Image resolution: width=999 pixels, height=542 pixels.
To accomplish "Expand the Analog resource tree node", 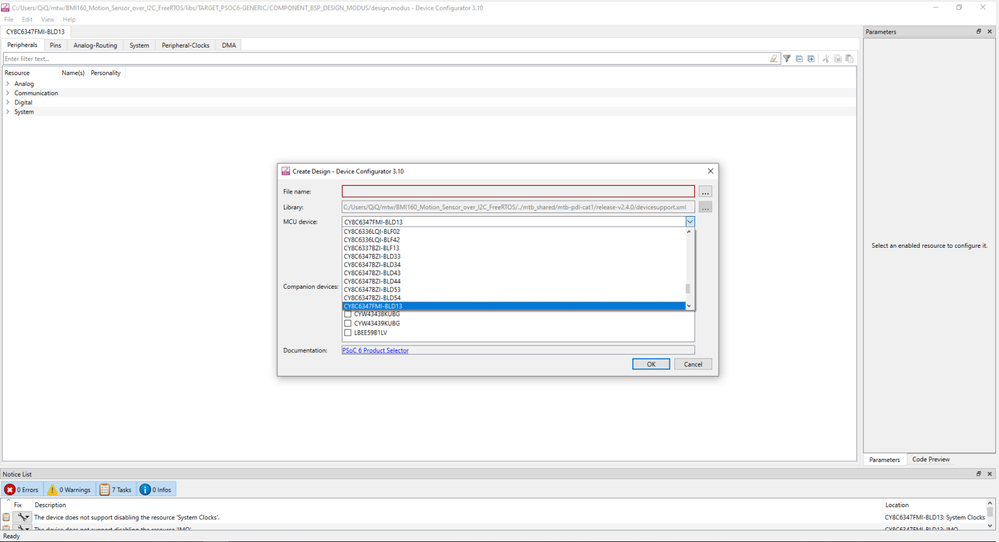I will point(8,84).
